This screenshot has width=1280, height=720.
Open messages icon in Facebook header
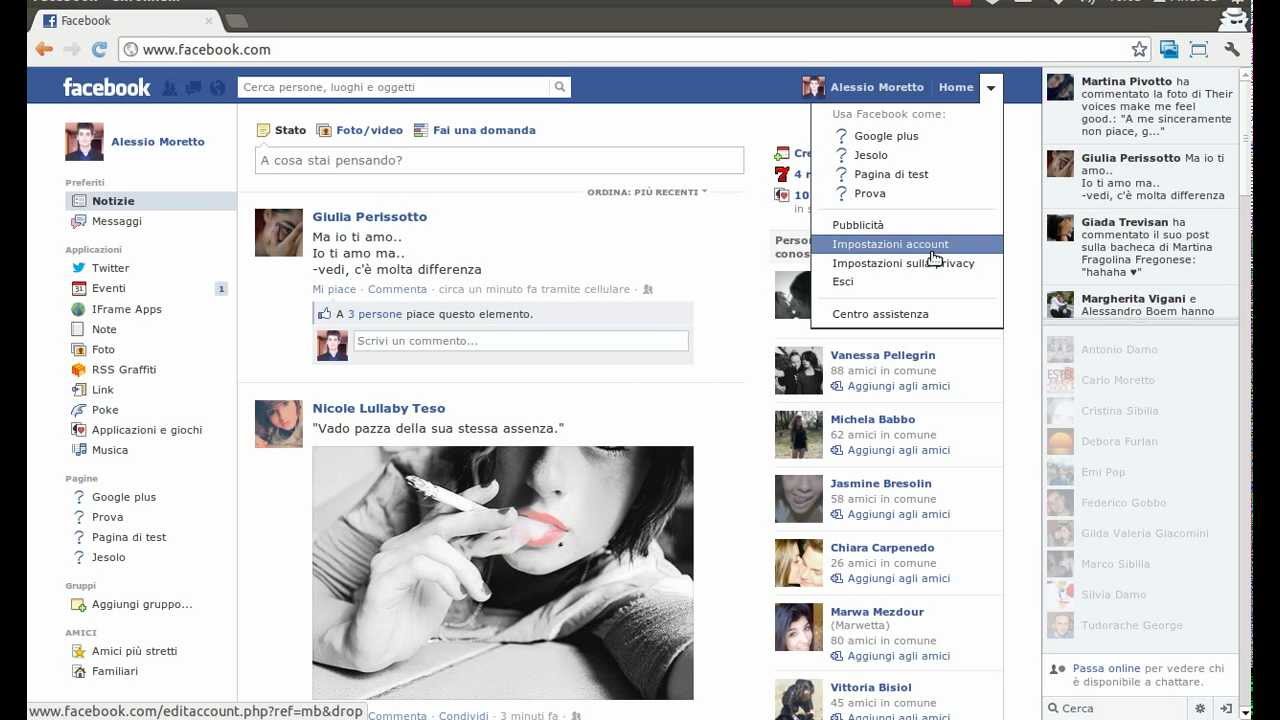click(x=194, y=88)
